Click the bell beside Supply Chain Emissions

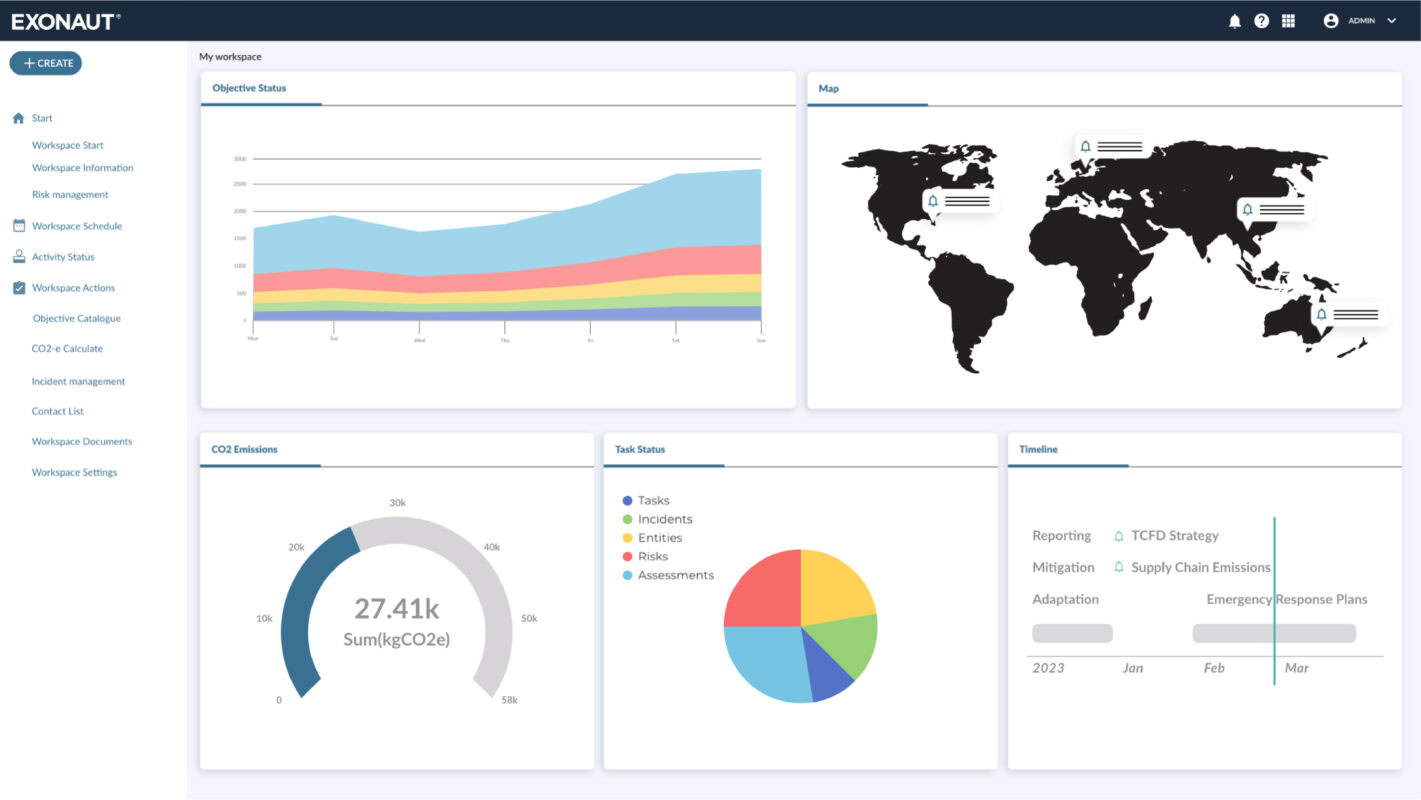pos(1119,567)
